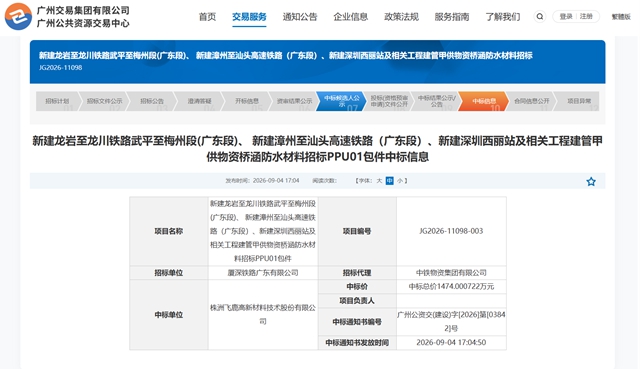Open the 政策法规 navigation item
Screen dimensions: 640x369
401,17
